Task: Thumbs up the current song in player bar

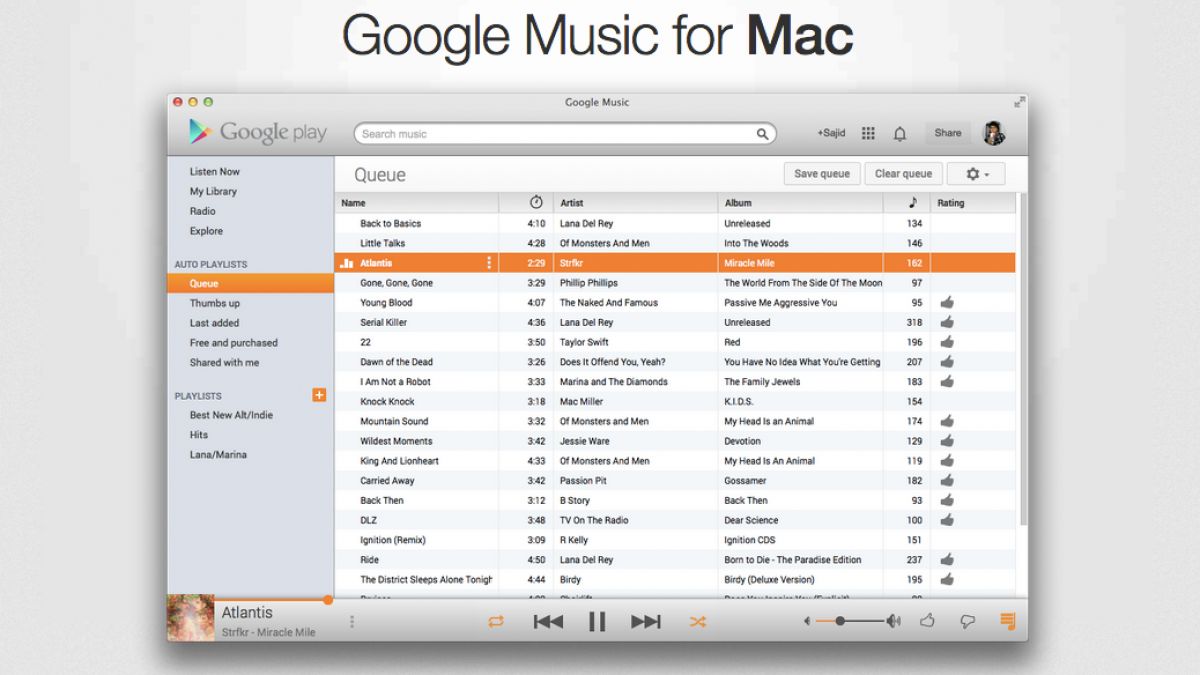Action: click(x=927, y=621)
